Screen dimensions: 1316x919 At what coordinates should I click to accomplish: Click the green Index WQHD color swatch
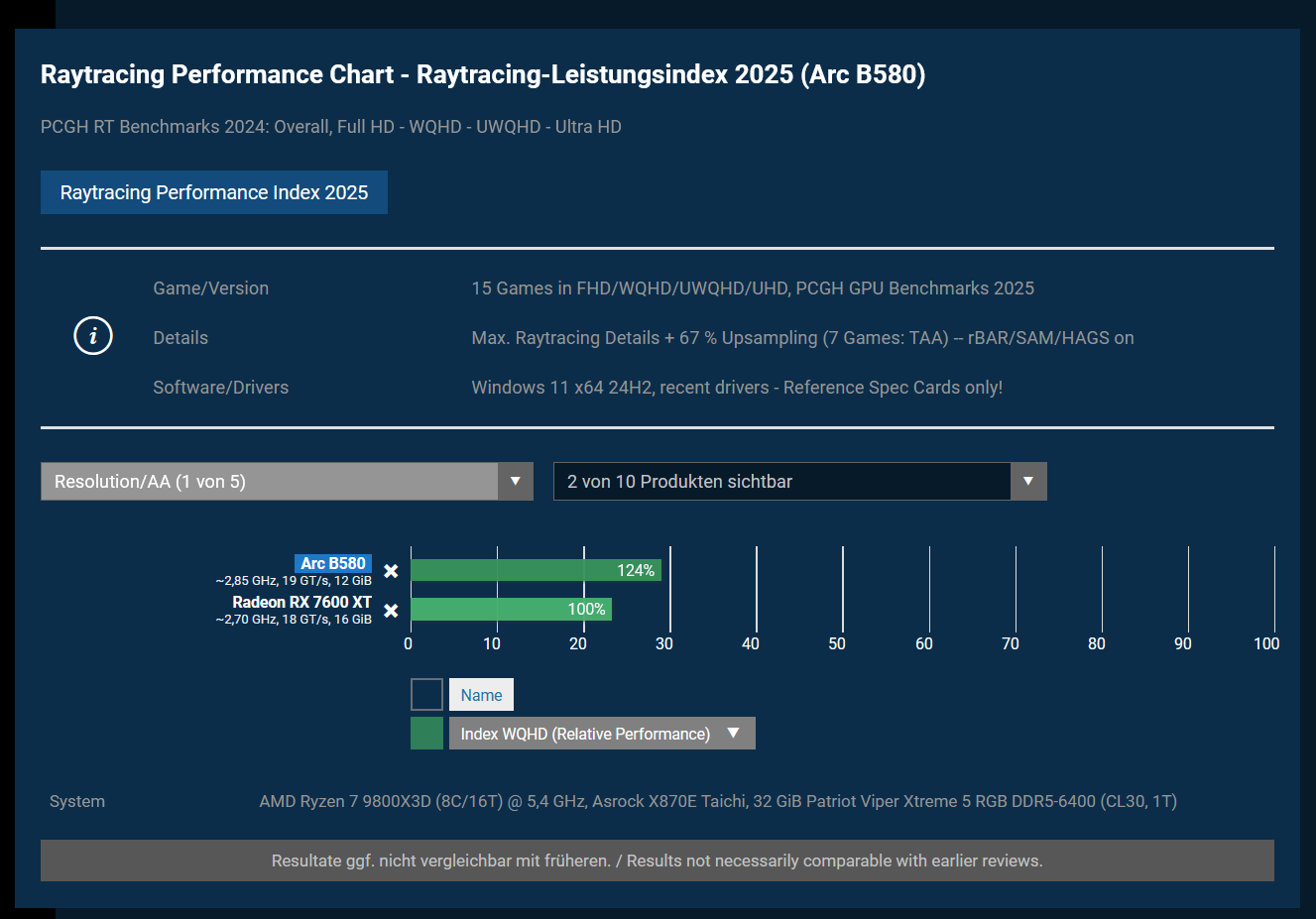tap(426, 733)
